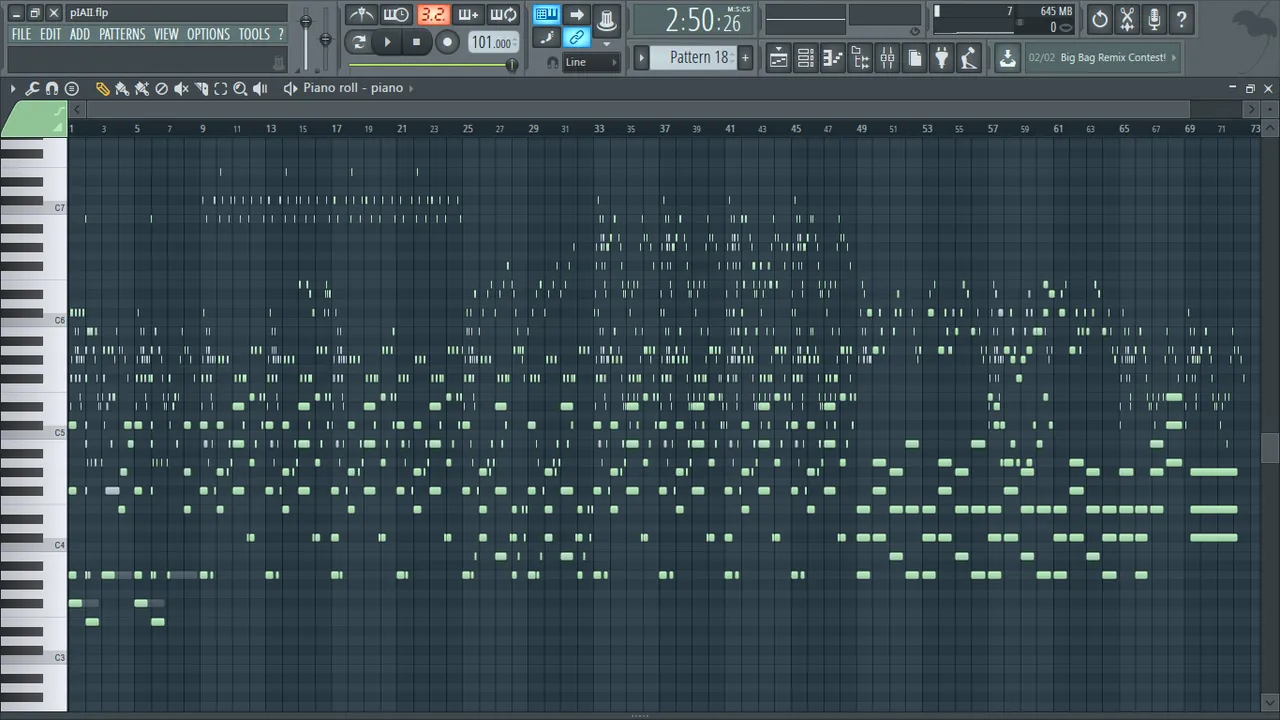
Task: Open the Line snap dropdown
Action: [x=591, y=62]
